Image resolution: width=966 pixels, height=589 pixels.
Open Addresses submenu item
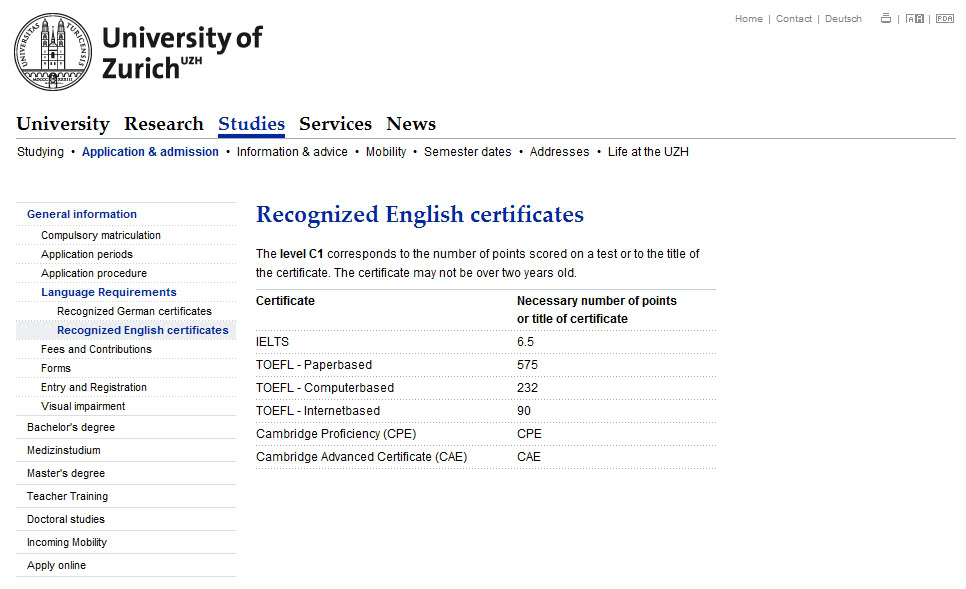click(x=559, y=152)
